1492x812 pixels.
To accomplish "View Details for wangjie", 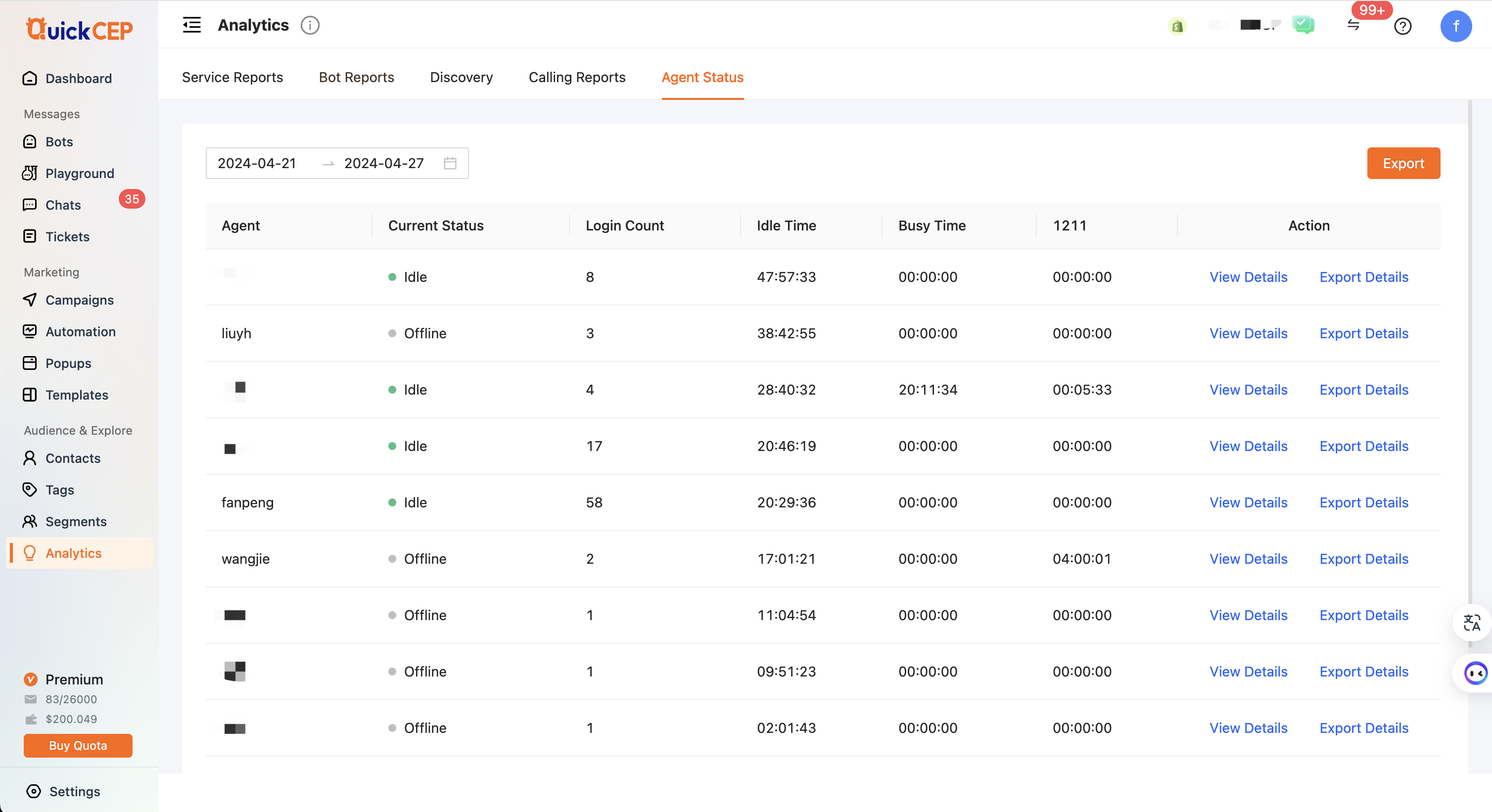I will [x=1248, y=559].
